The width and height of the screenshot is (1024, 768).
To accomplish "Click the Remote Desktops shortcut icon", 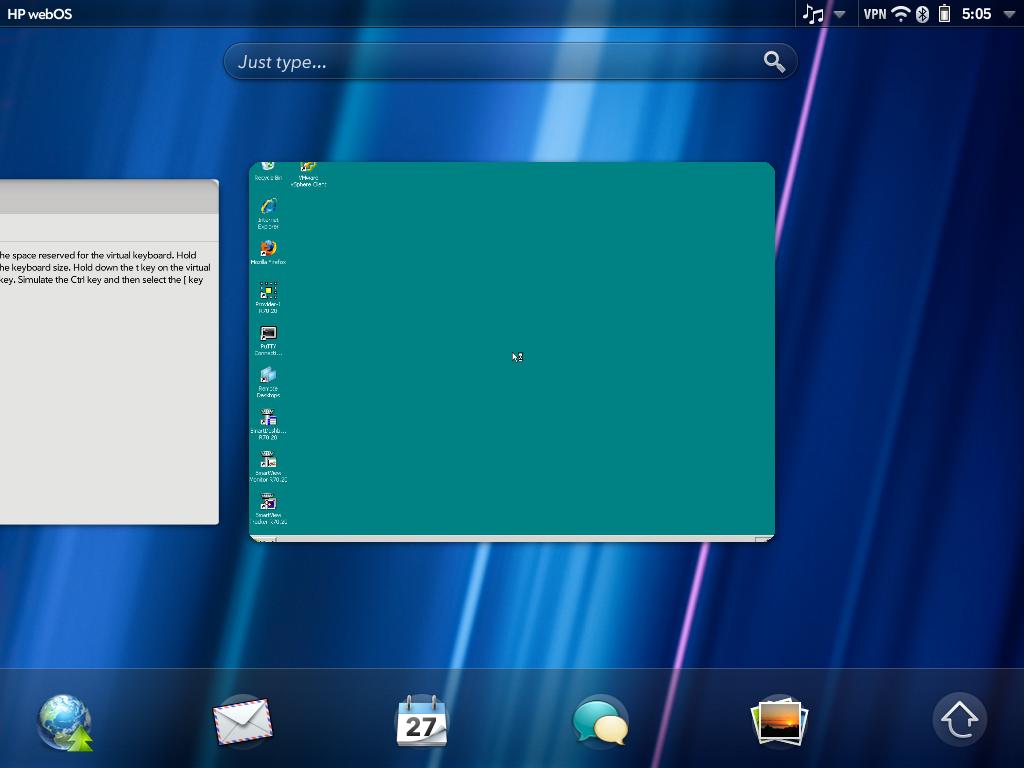I will [268, 382].
